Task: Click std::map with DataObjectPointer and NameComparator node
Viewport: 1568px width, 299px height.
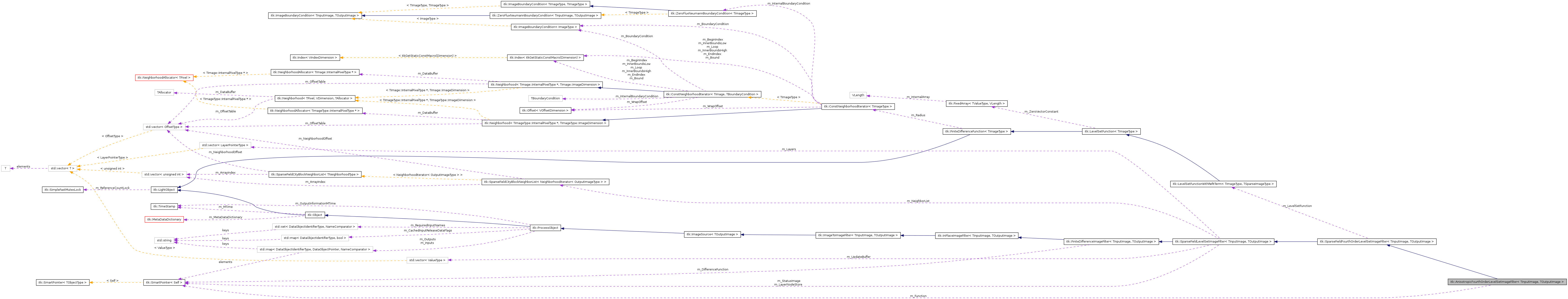Action: coord(315,249)
